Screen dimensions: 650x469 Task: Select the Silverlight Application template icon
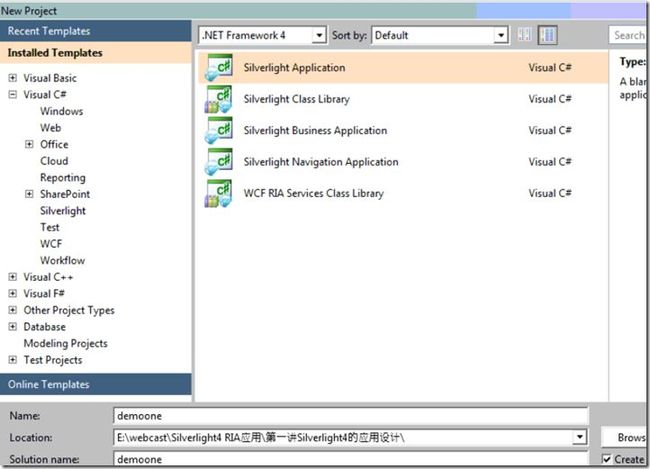point(218,67)
